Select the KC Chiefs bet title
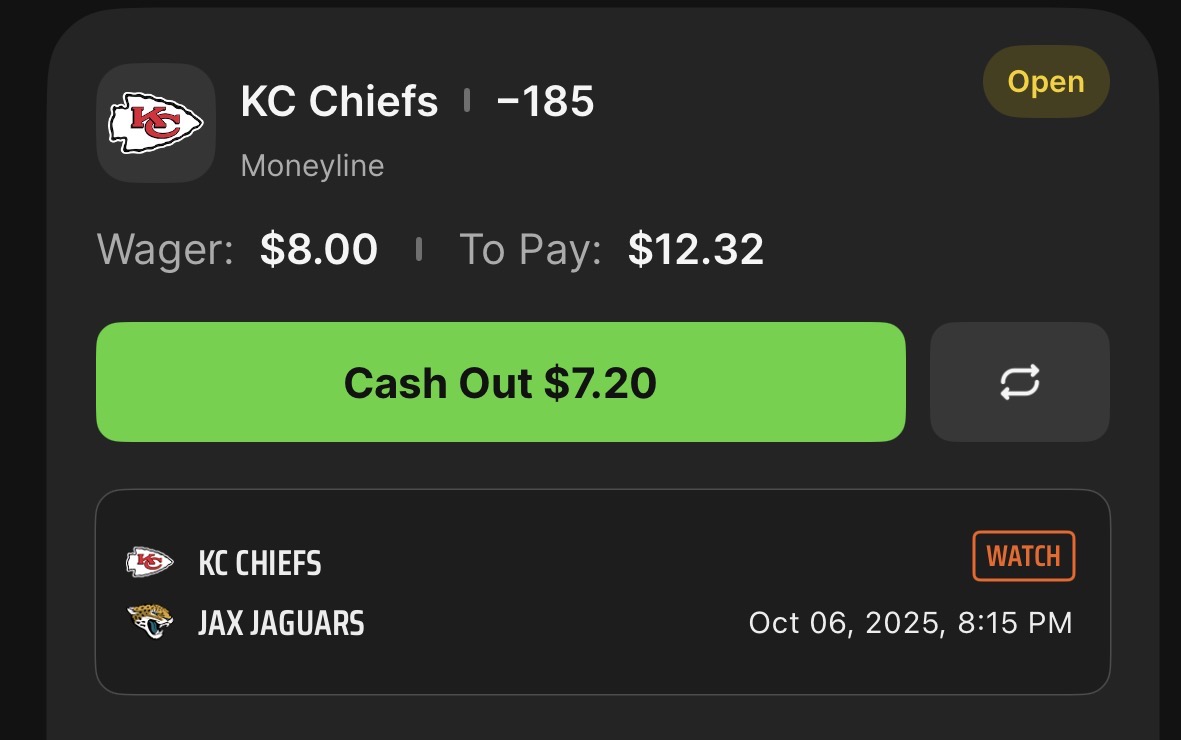1181x740 pixels. click(339, 101)
